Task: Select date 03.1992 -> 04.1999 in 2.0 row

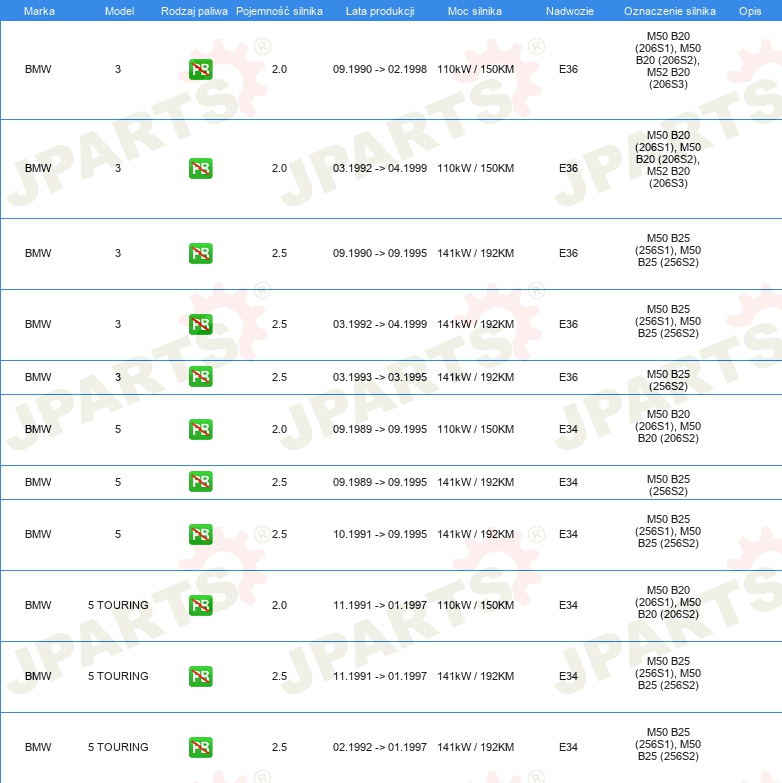Action: pyautogui.click(x=380, y=168)
